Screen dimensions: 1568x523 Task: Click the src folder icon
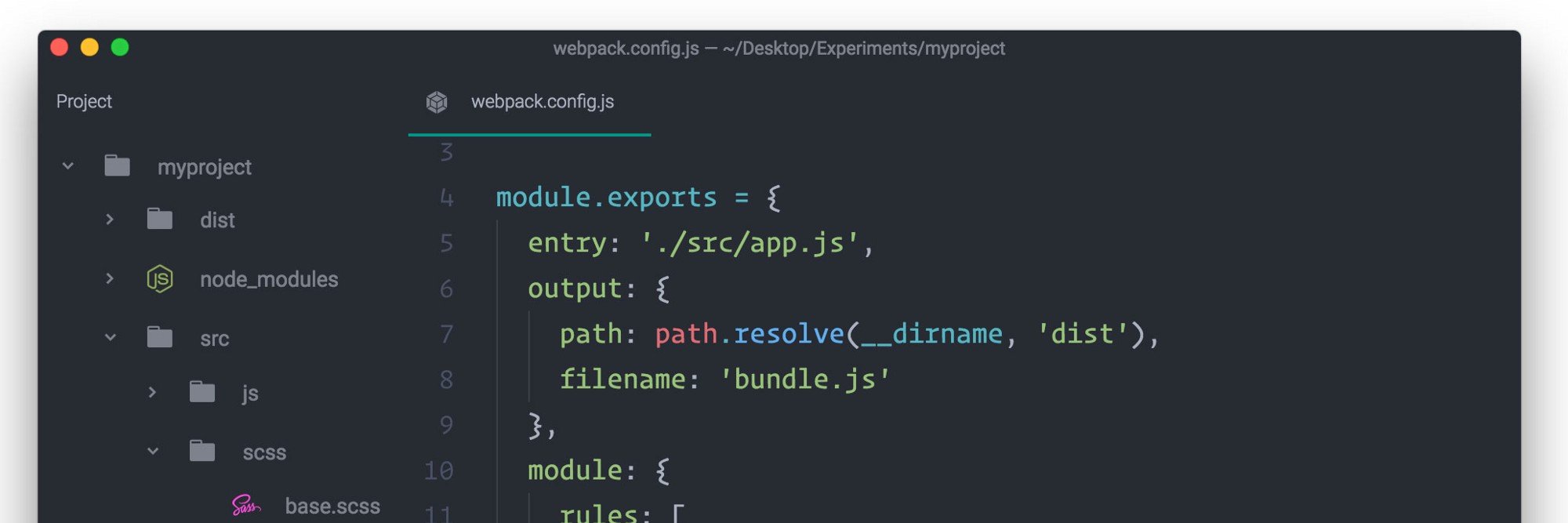click(160, 337)
